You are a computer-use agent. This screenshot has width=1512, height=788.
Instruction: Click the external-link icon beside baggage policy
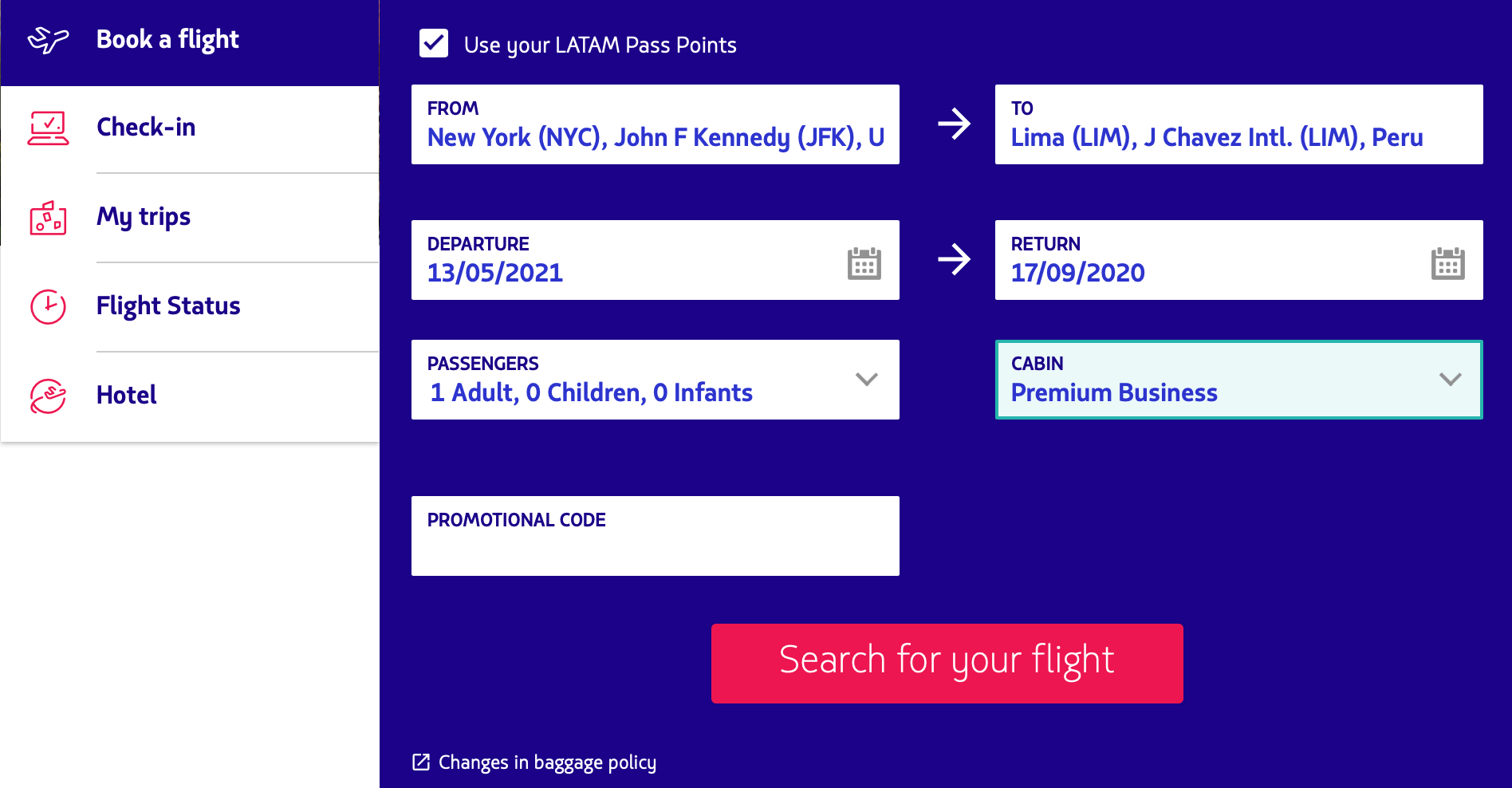click(421, 761)
